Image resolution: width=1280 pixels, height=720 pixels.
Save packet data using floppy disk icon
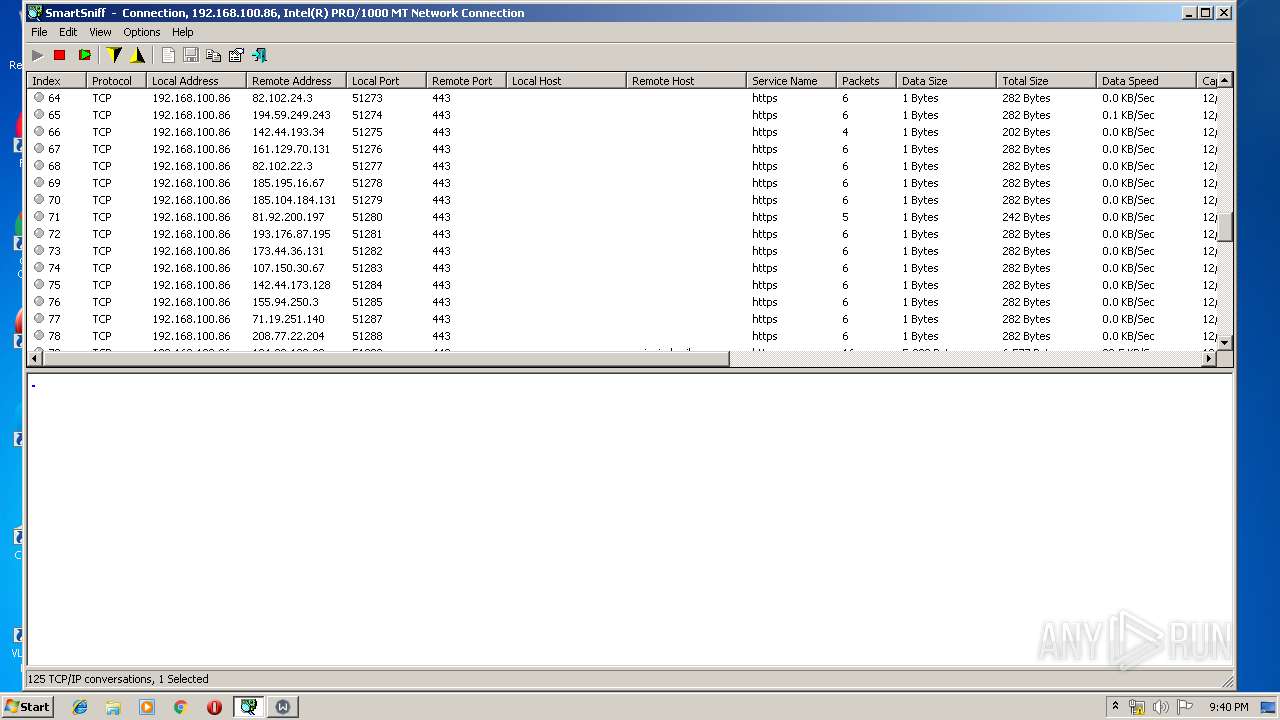191,55
